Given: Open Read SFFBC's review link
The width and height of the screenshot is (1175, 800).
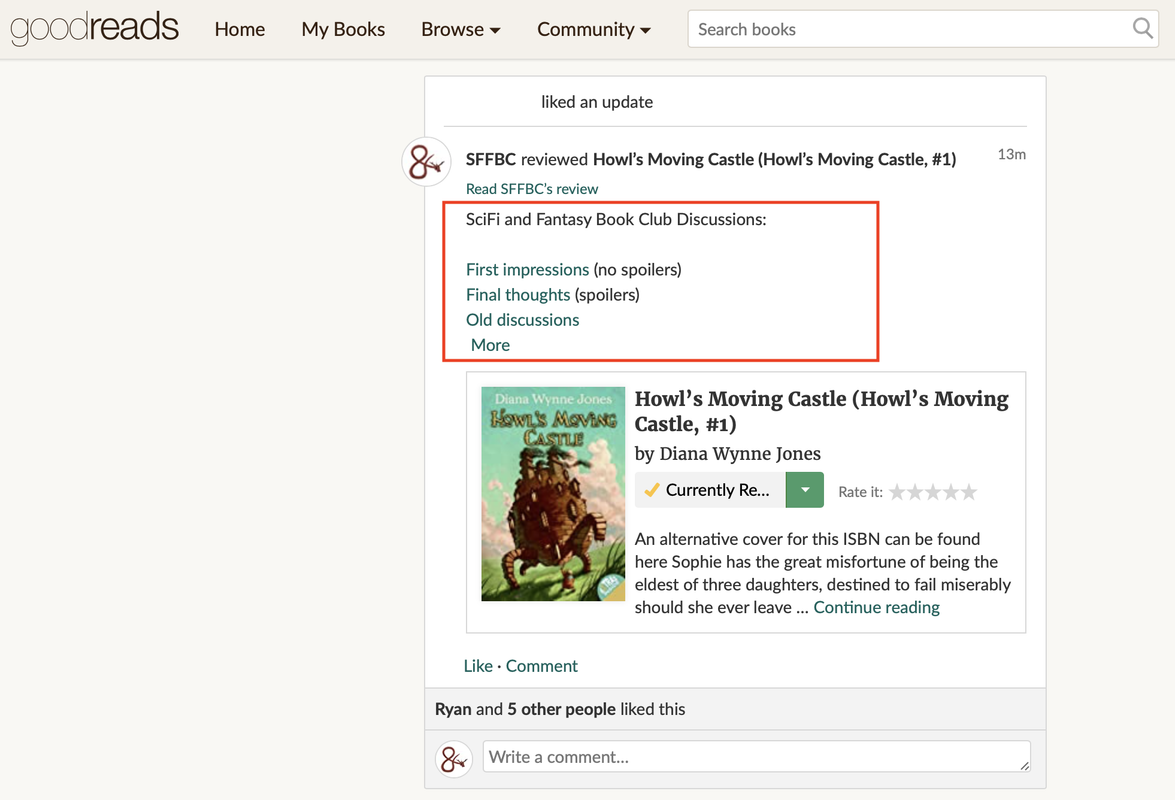Looking at the screenshot, I should 532,189.
